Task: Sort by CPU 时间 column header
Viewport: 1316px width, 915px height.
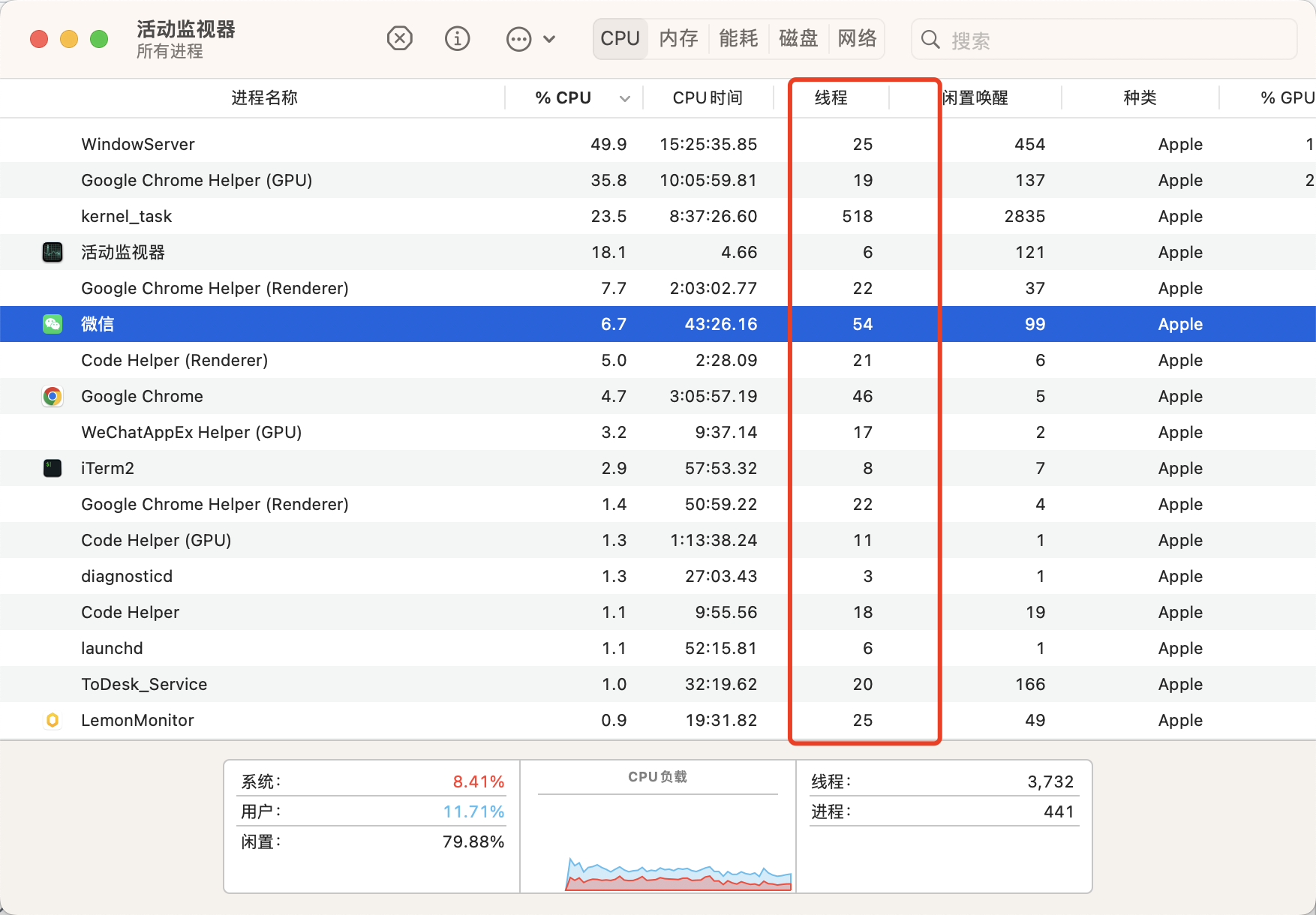Action: point(708,97)
